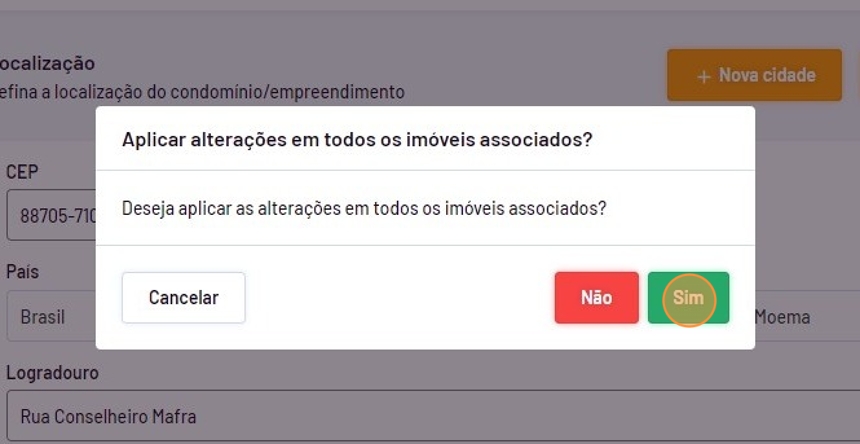Click the Logradouro field label
Image resolution: width=860 pixels, height=444 pixels.
coord(52,373)
